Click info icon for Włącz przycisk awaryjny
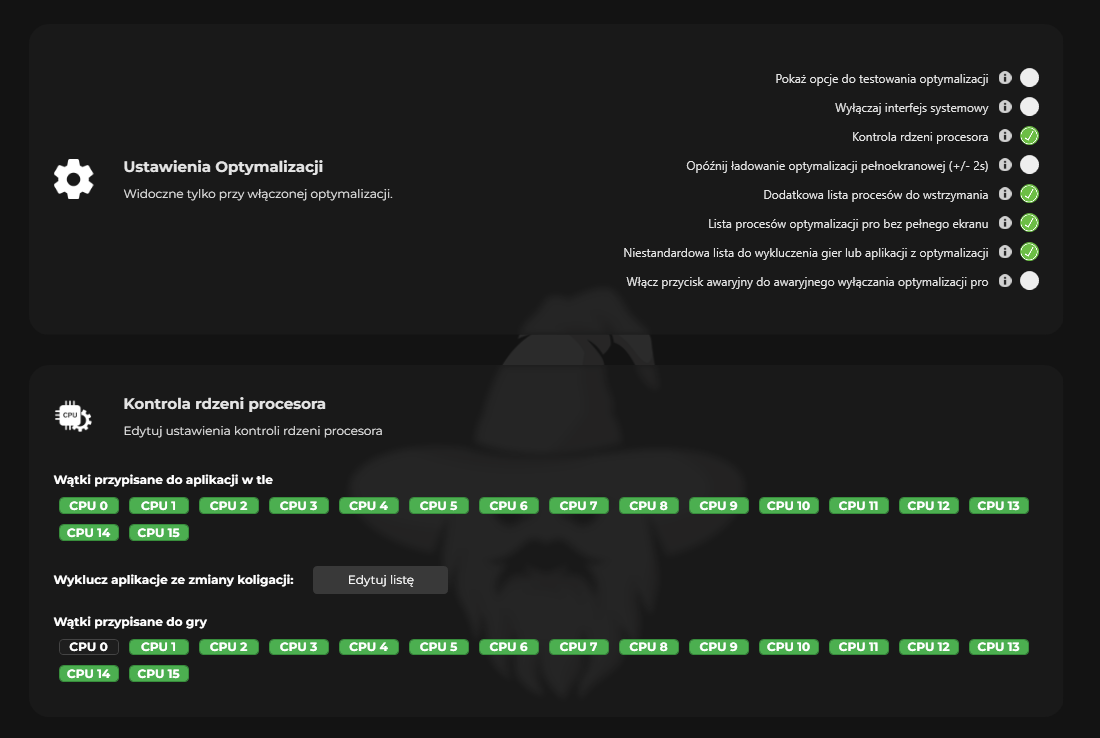This screenshot has width=1100, height=738. click(1005, 281)
